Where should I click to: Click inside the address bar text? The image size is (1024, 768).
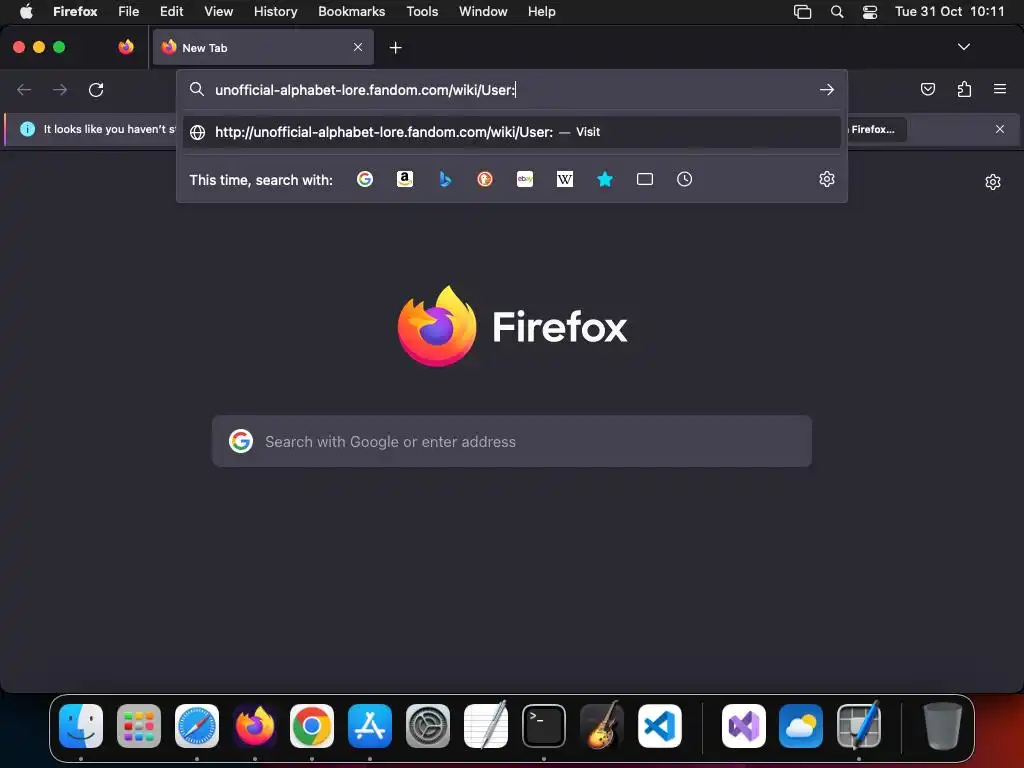click(x=365, y=90)
